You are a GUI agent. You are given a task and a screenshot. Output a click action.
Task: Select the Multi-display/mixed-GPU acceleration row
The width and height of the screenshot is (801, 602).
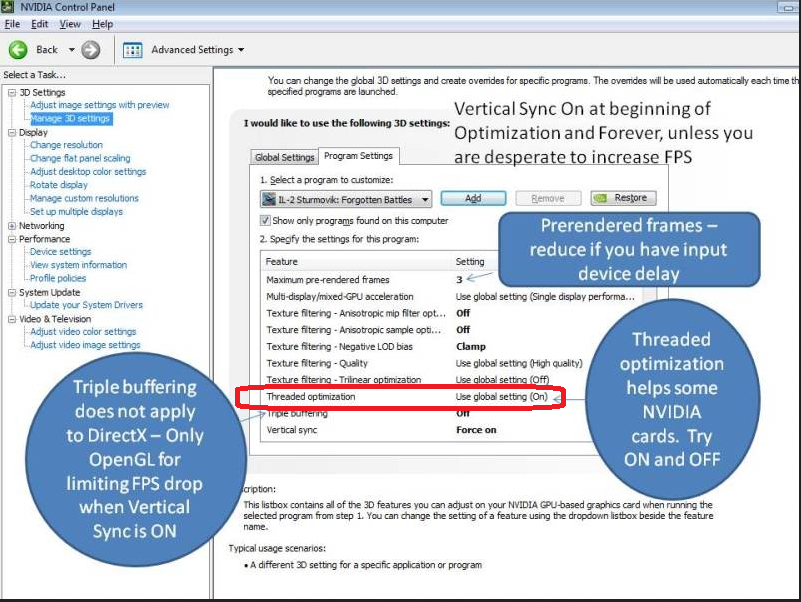coord(452,296)
